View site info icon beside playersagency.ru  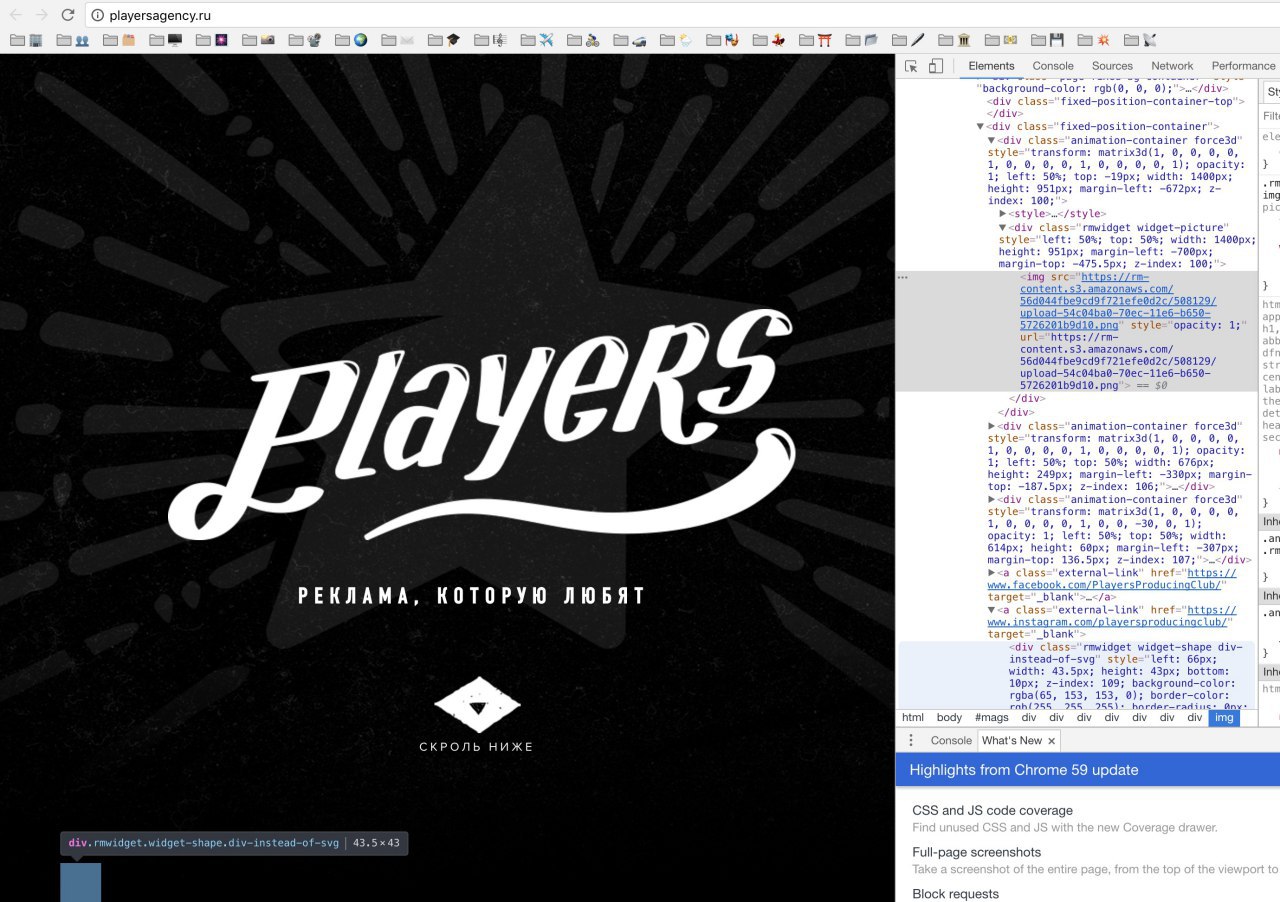pyautogui.click(x=98, y=15)
